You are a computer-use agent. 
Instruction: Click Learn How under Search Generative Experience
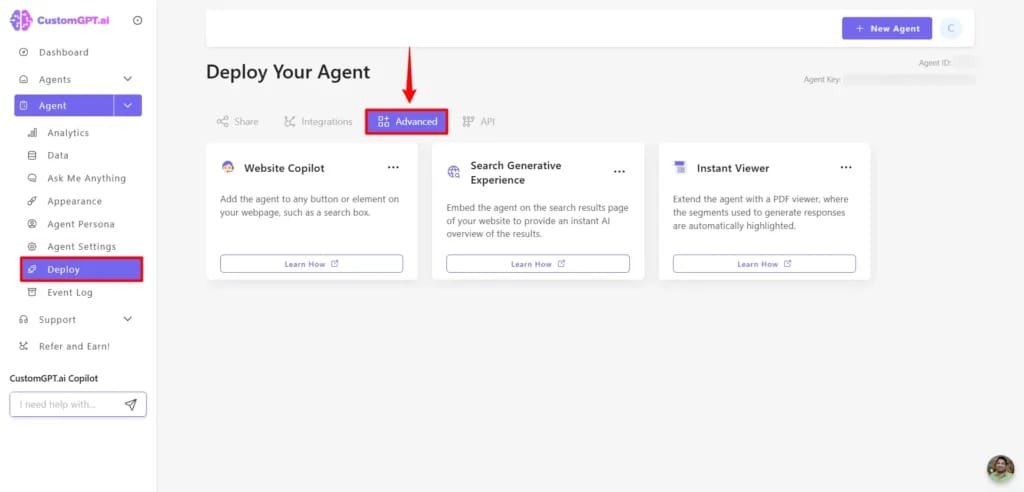click(x=538, y=264)
